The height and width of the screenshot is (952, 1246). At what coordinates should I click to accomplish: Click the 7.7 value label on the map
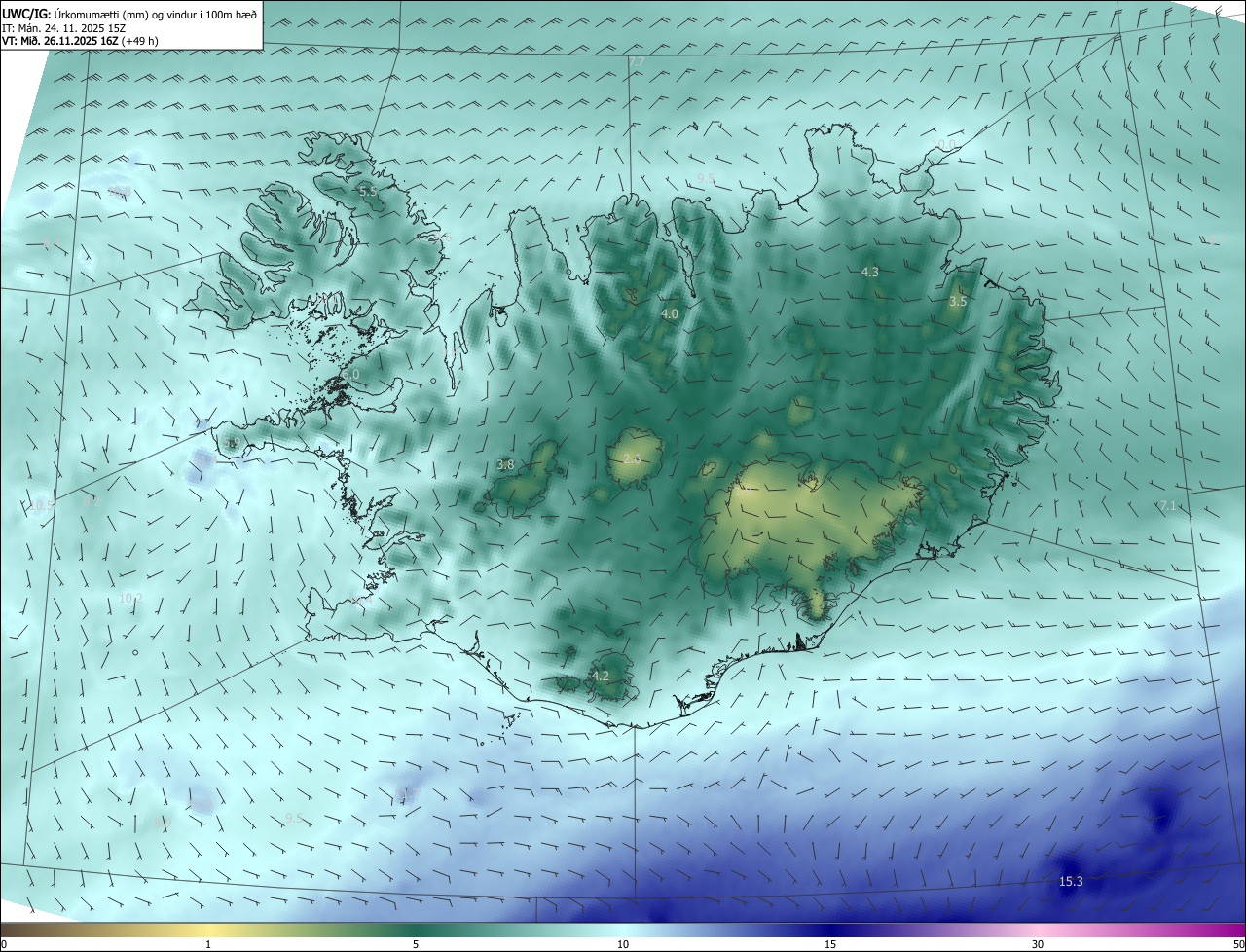(x=637, y=62)
